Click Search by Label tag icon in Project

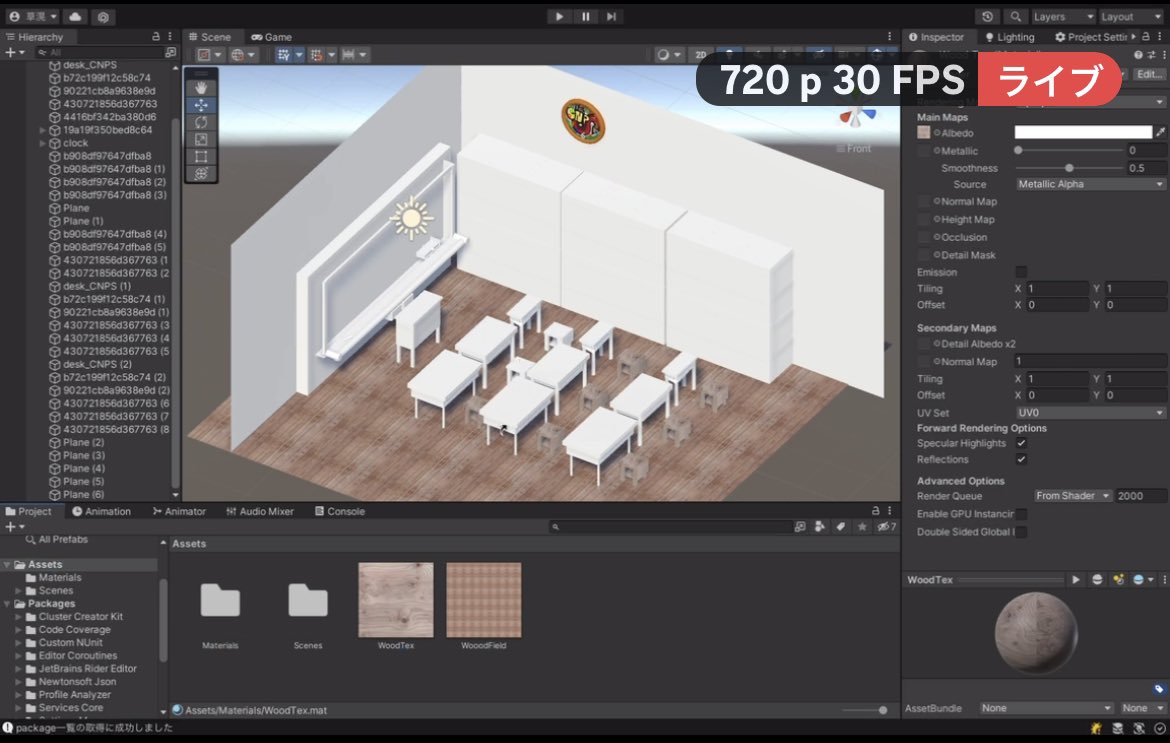841,527
